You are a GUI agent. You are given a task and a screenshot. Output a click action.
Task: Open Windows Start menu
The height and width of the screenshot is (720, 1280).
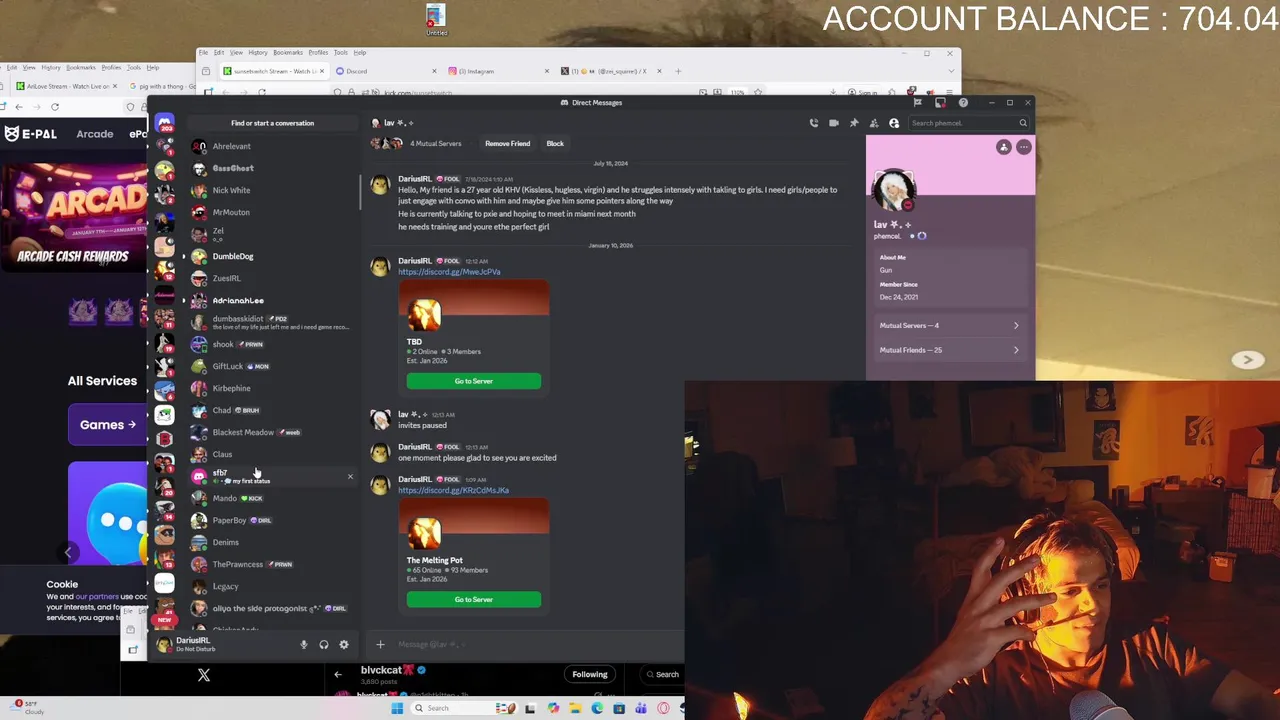[397, 708]
